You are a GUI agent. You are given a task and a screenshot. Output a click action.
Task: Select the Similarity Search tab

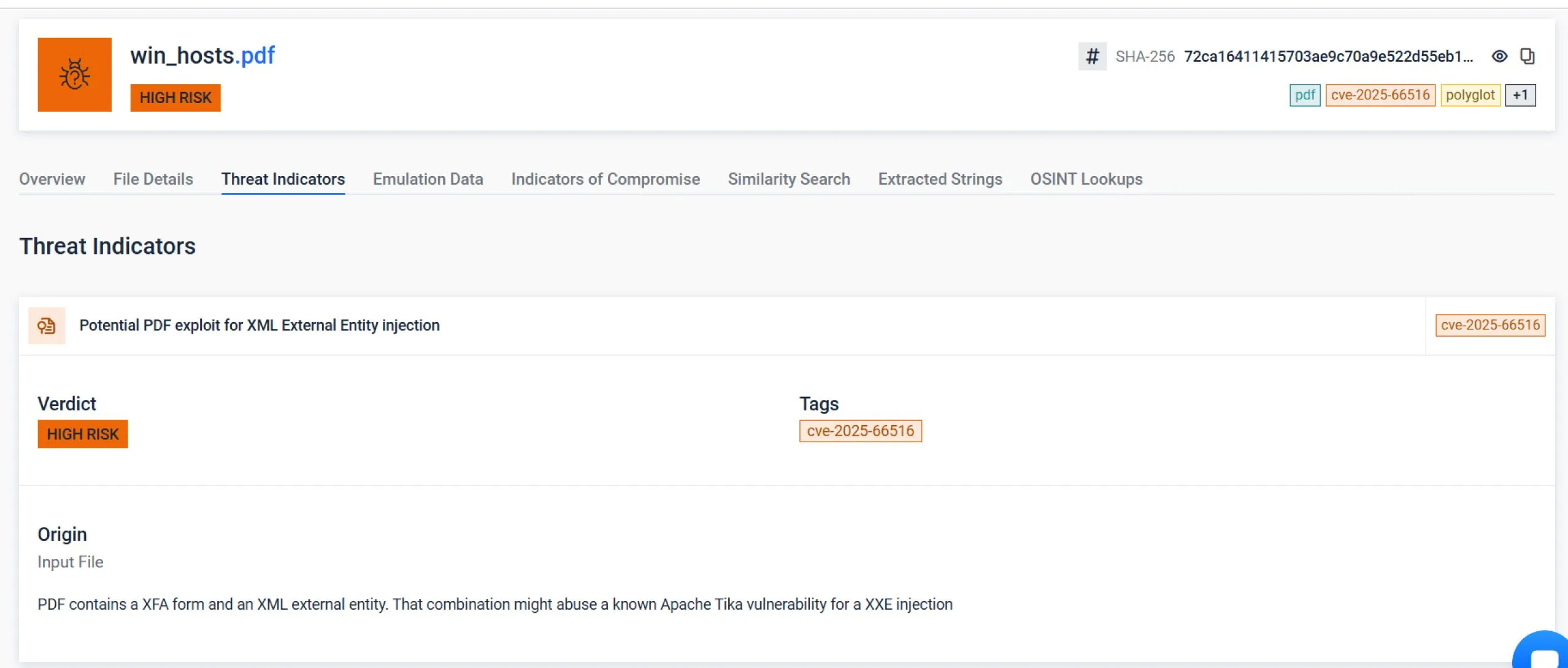(788, 179)
